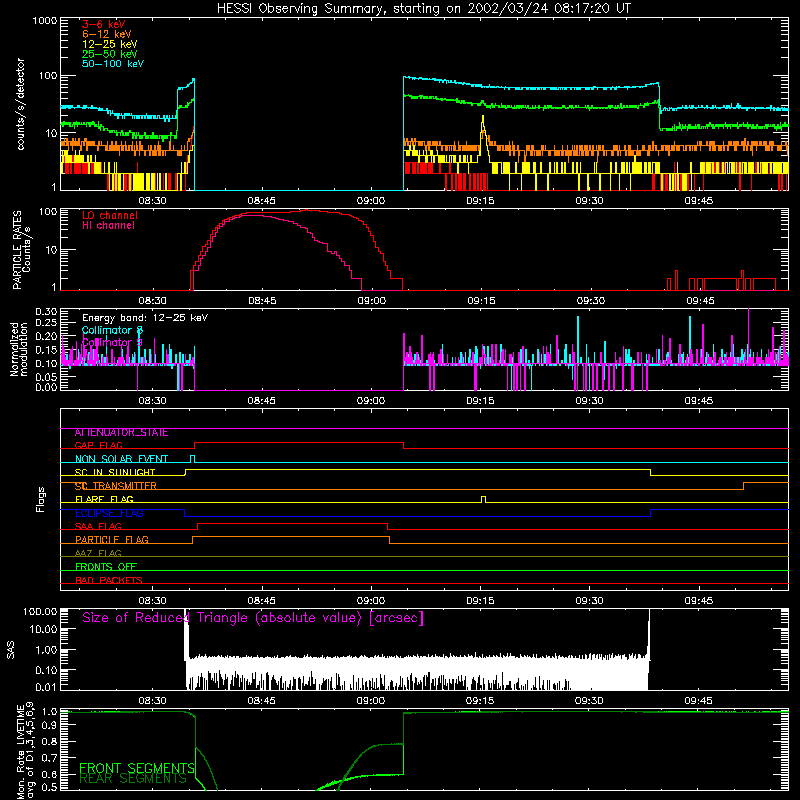Image resolution: width=800 pixels, height=800 pixels.
Task: Select the 'LO channel' legend label
Action: (110, 215)
